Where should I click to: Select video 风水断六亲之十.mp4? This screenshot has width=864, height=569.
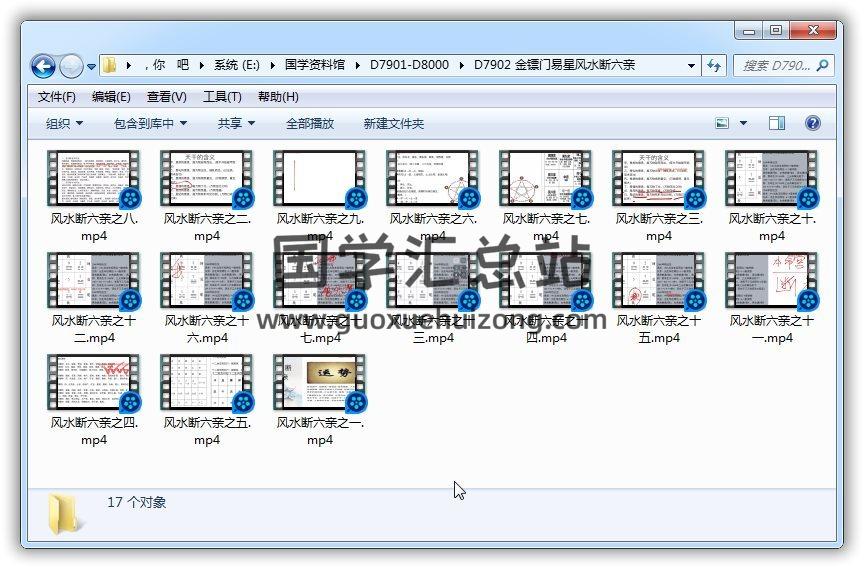point(771,196)
